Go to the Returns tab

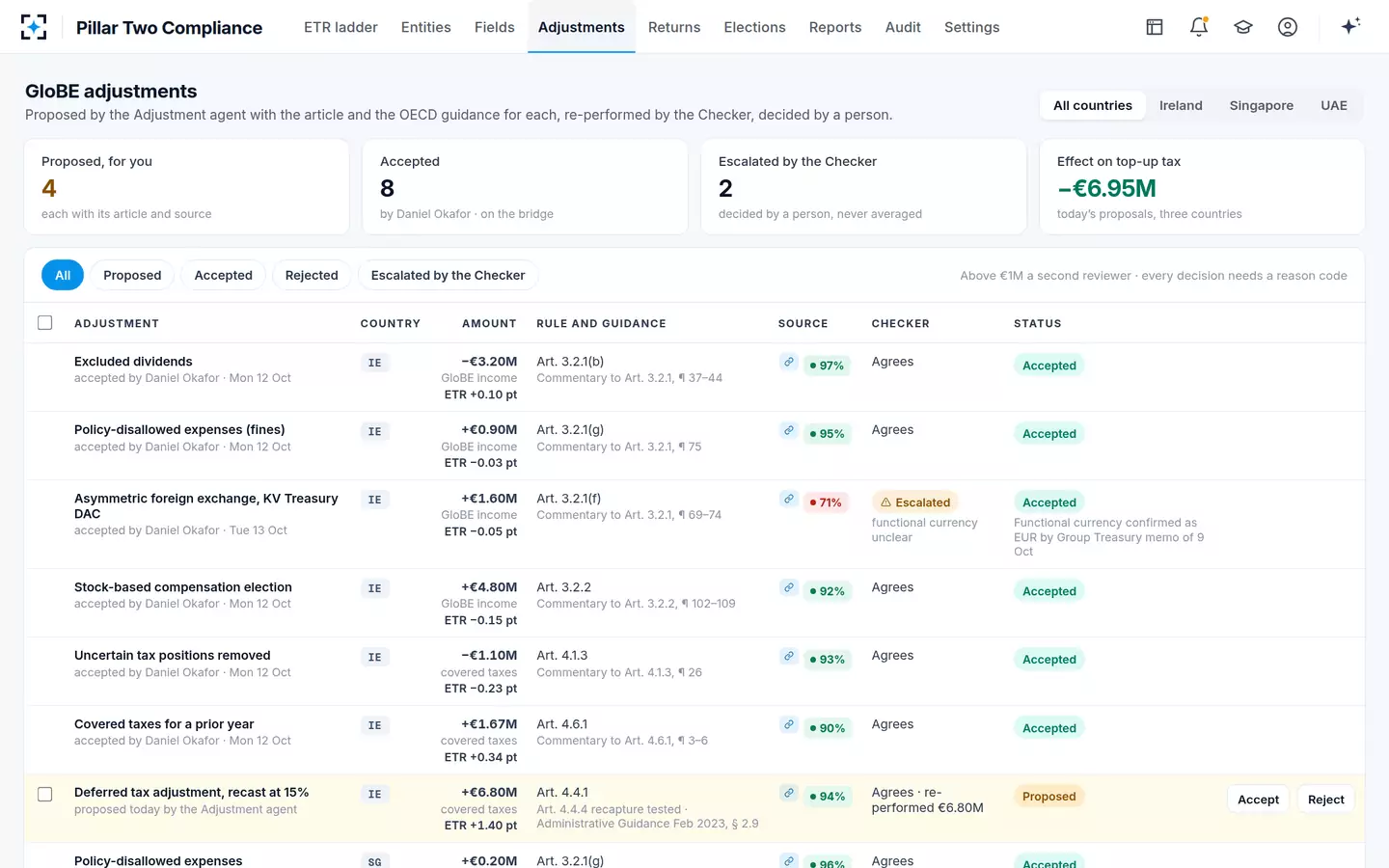click(674, 27)
